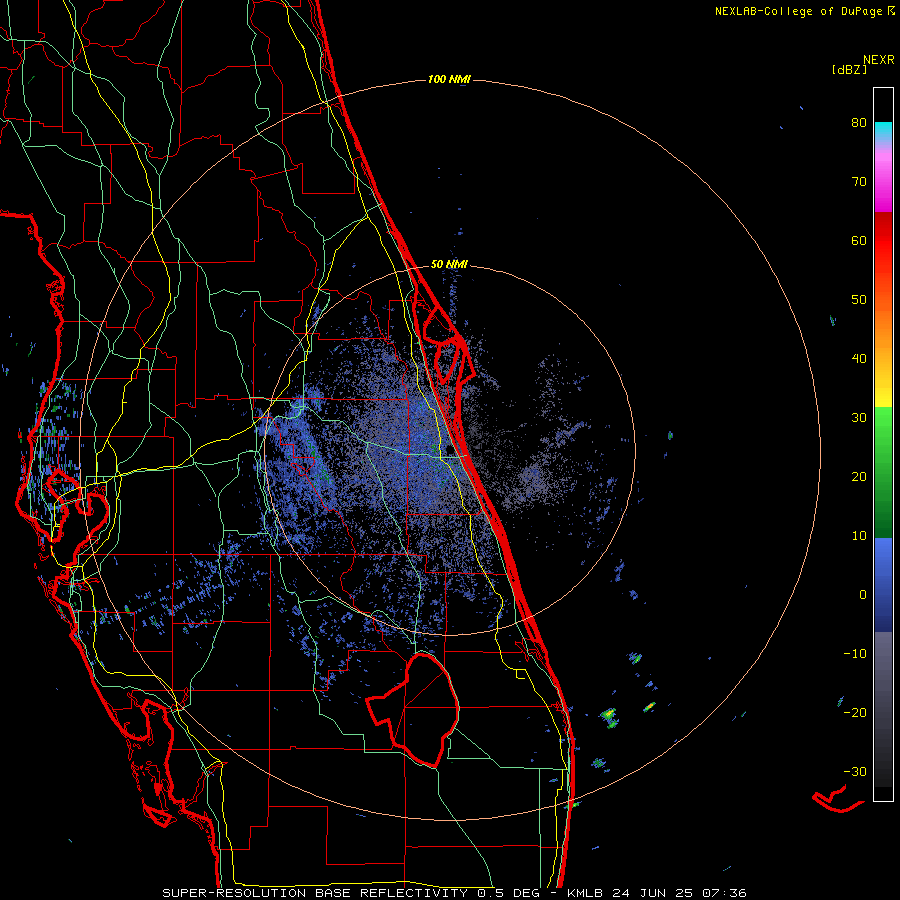900x900 pixels.
Task: Click the -30 dBZ legend value
Action: click(855, 772)
